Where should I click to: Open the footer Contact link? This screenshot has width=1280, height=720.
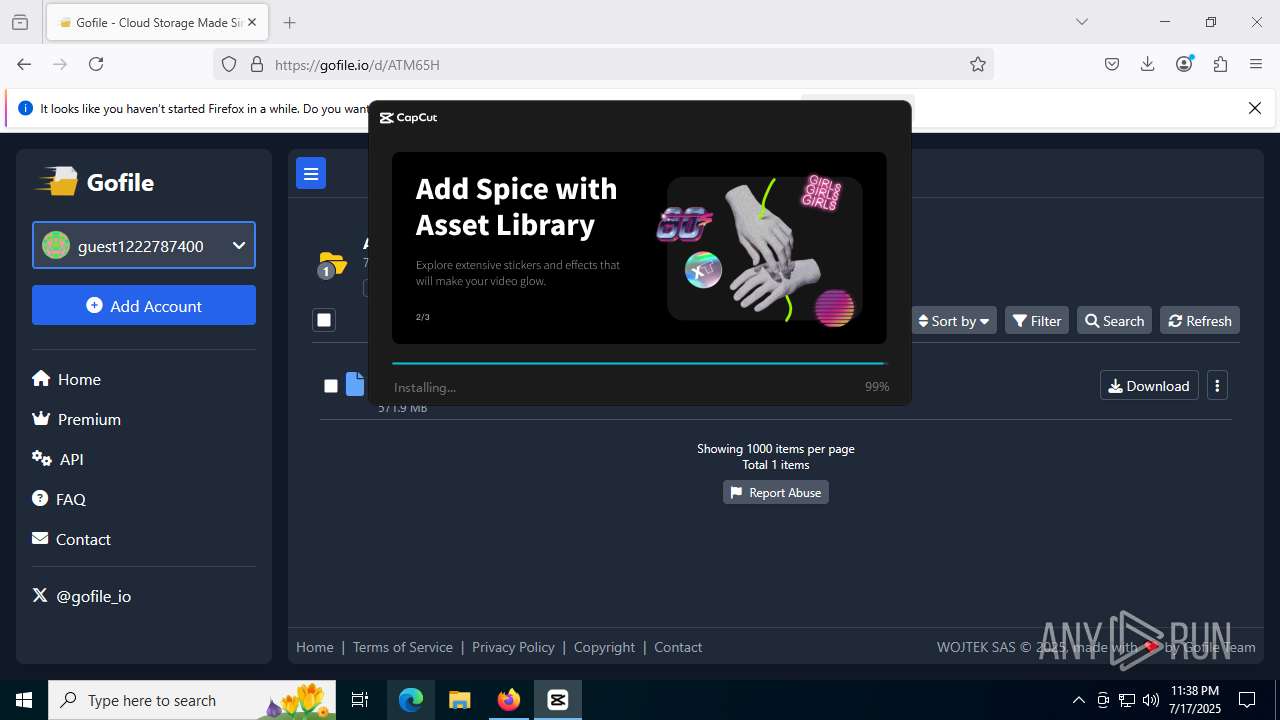pyautogui.click(x=678, y=647)
